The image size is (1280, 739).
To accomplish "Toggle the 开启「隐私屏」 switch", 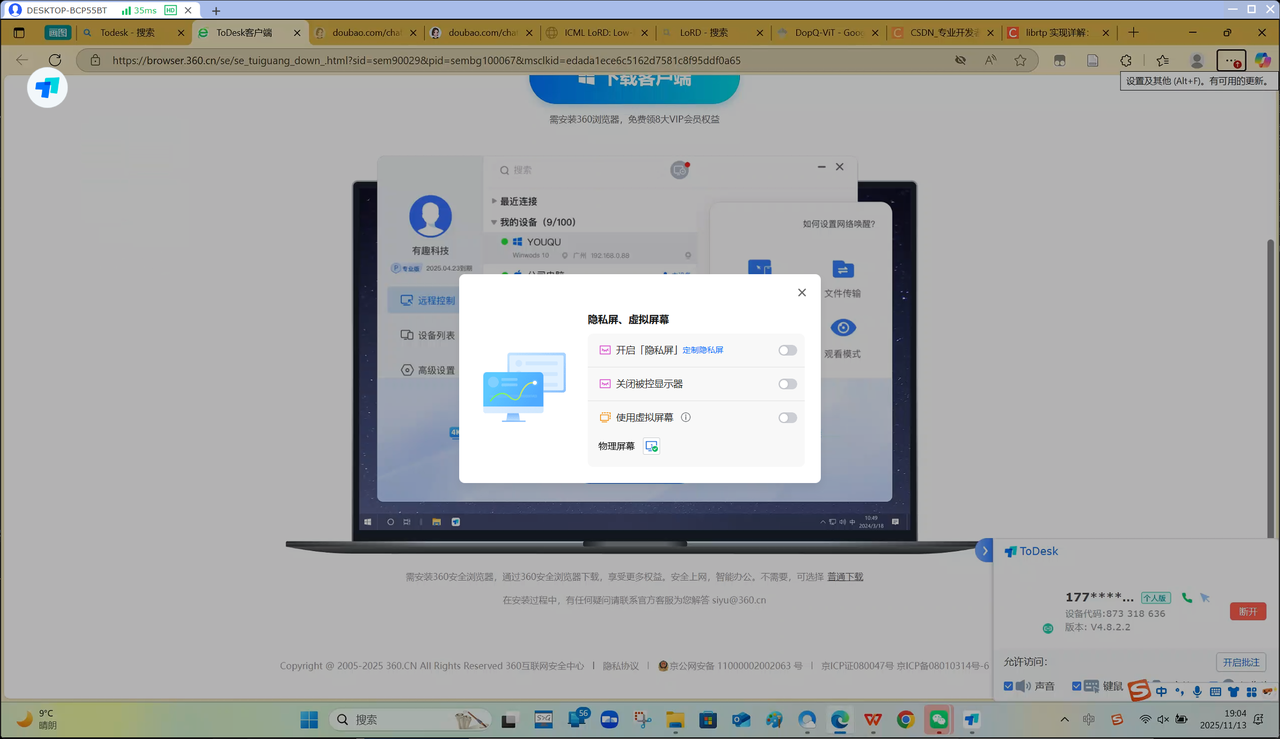I will tap(788, 350).
